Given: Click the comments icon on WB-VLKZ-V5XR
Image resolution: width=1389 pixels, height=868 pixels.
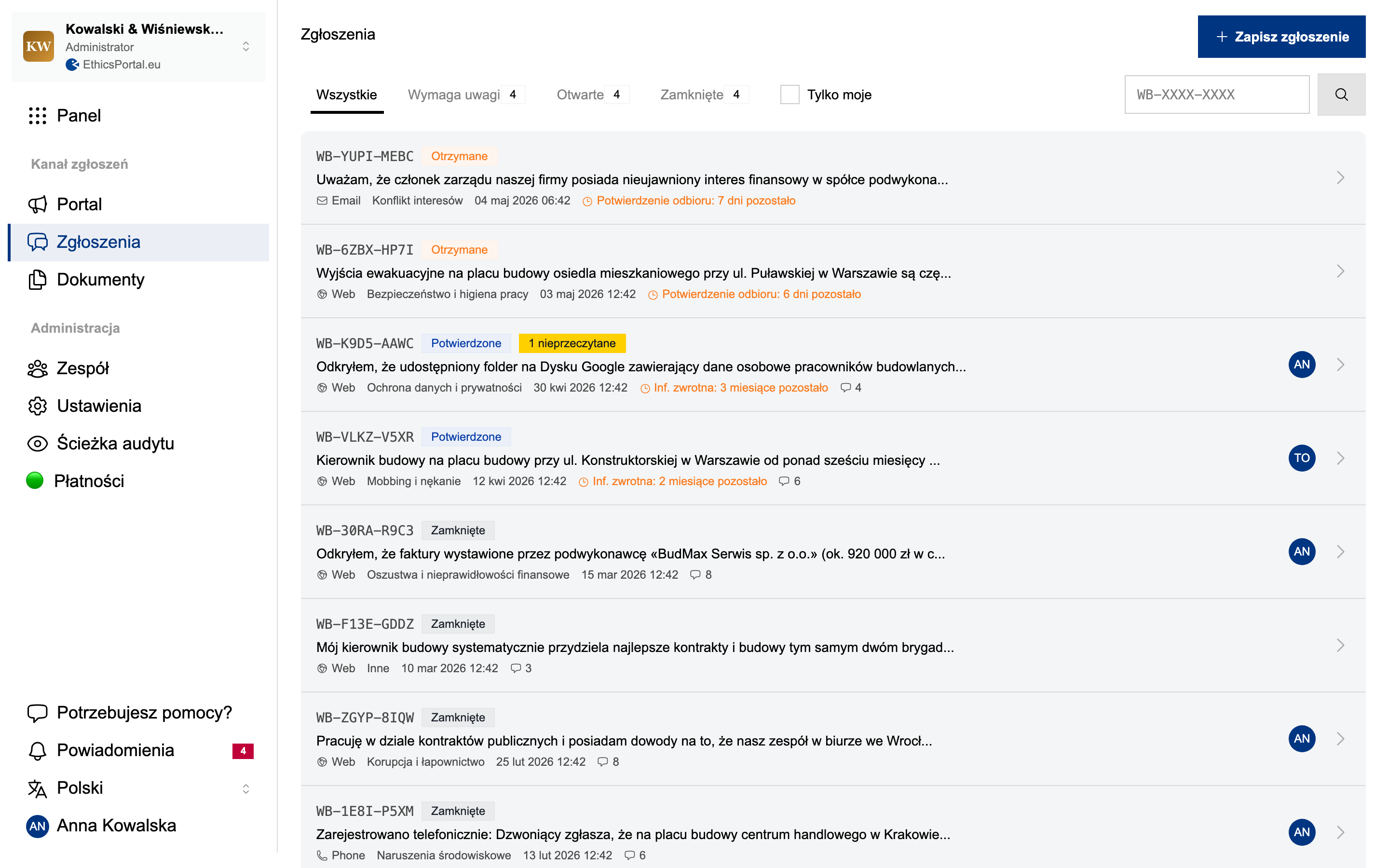Looking at the screenshot, I should tap(784, 482).
